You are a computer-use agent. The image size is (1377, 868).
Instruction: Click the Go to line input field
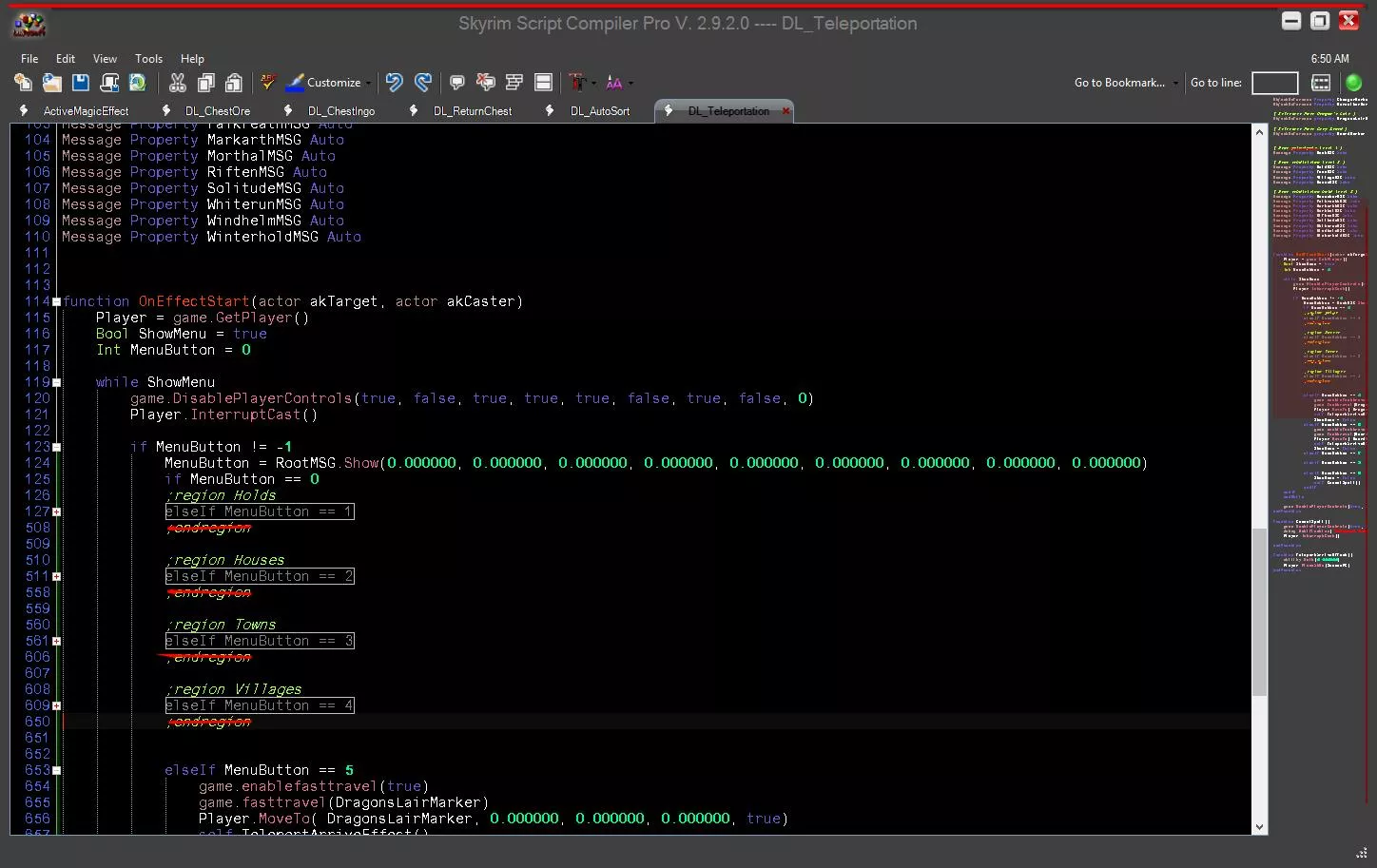(1274, 83)
